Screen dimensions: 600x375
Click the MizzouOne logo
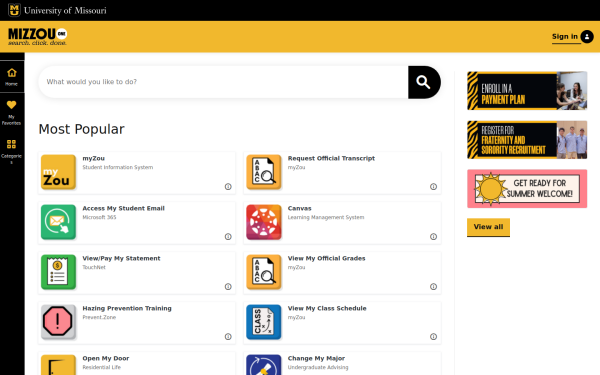tap(38, 37)
